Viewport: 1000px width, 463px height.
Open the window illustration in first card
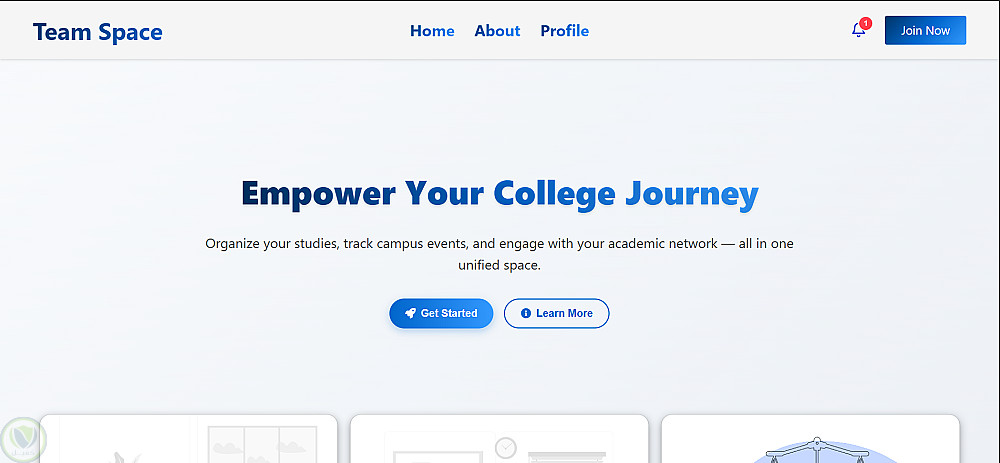[x=262, y=442]
